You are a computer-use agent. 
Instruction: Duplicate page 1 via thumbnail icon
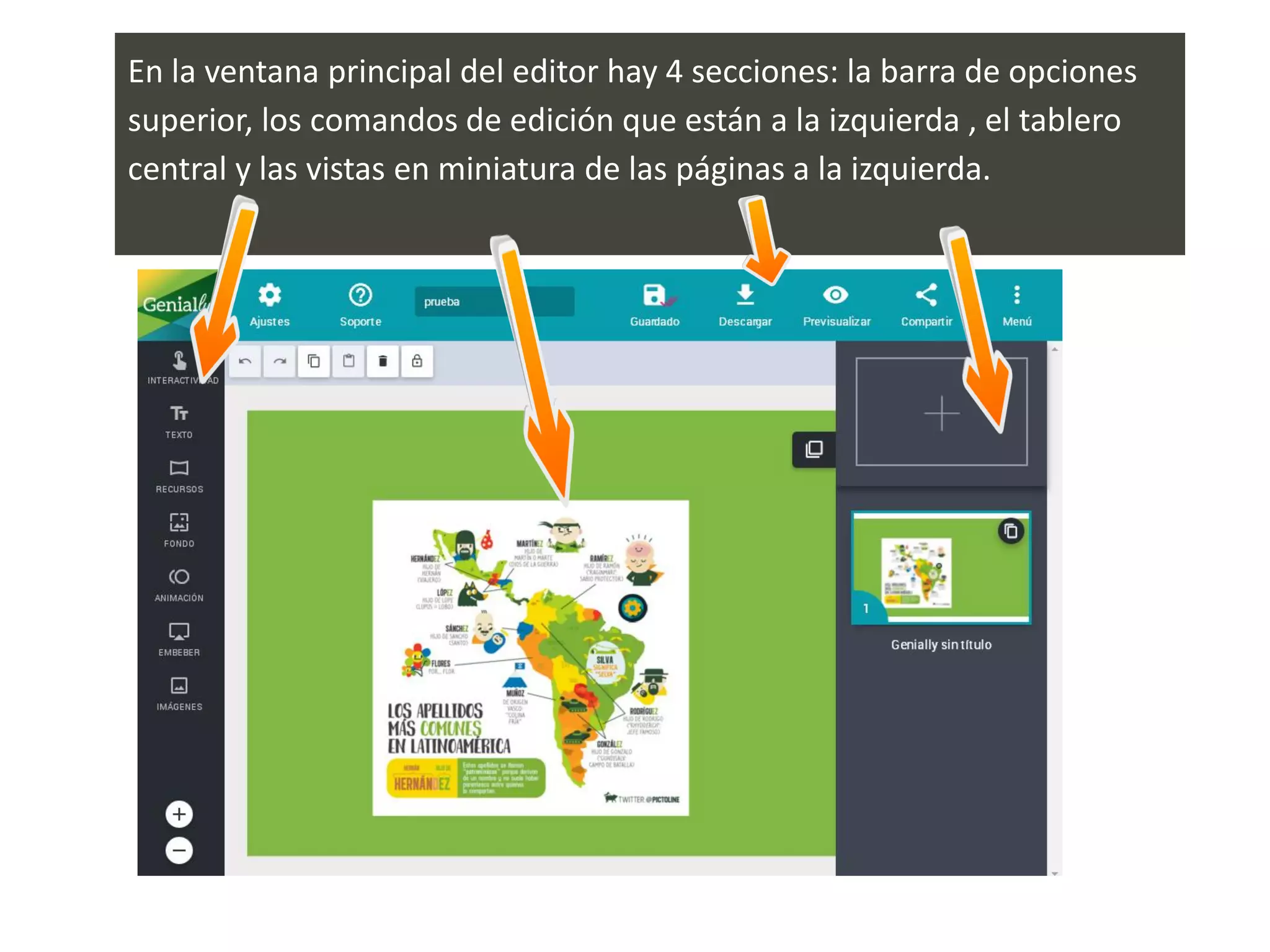click(x=1011, y=531)
